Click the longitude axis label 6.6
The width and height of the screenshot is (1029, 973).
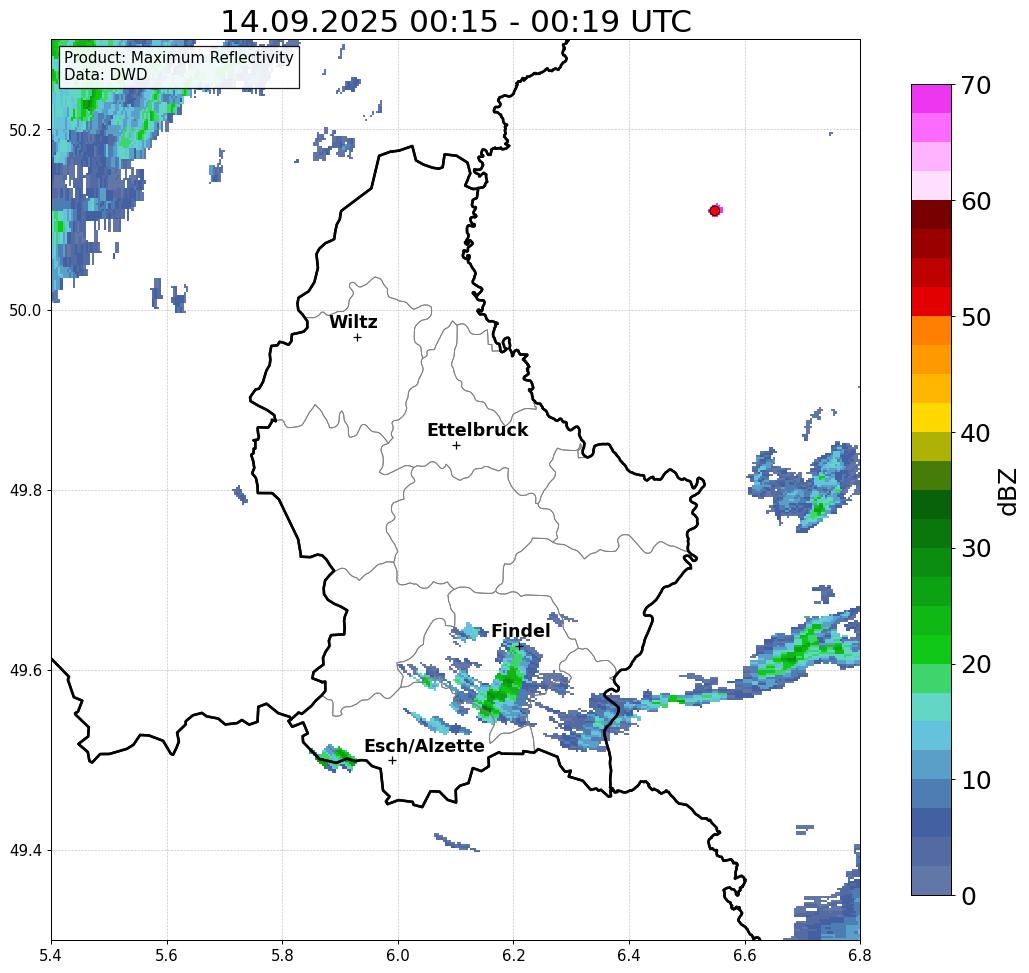point(745,955)
